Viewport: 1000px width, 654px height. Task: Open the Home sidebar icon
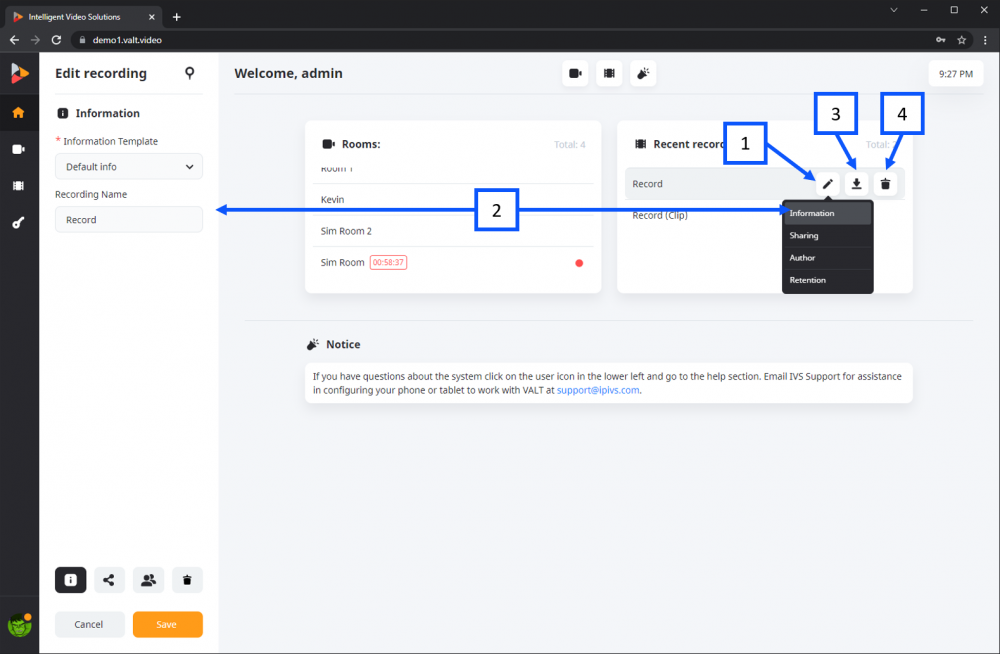point(18,113)
